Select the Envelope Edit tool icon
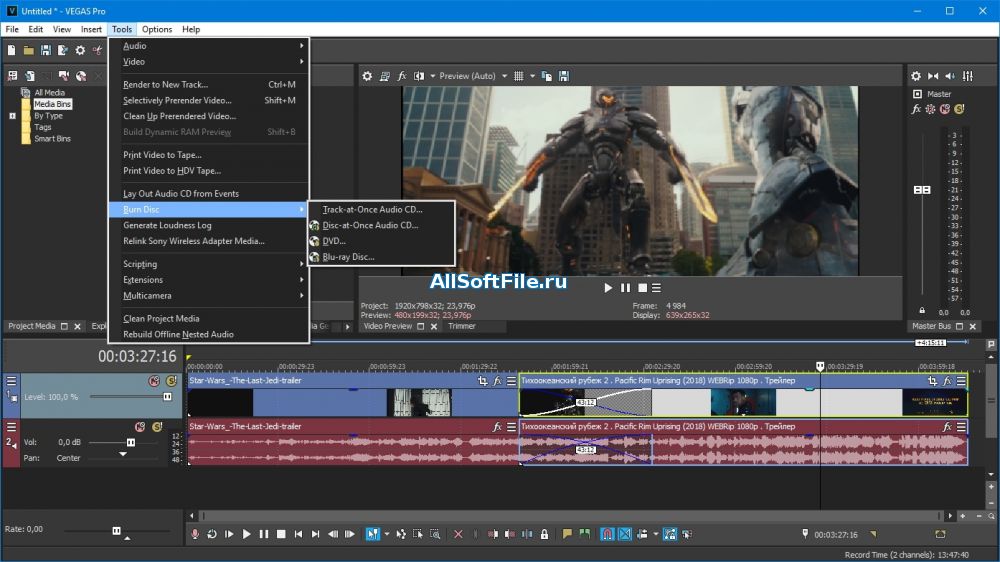The width and height of the screenshot is (1000, 562). click(401, 534)
